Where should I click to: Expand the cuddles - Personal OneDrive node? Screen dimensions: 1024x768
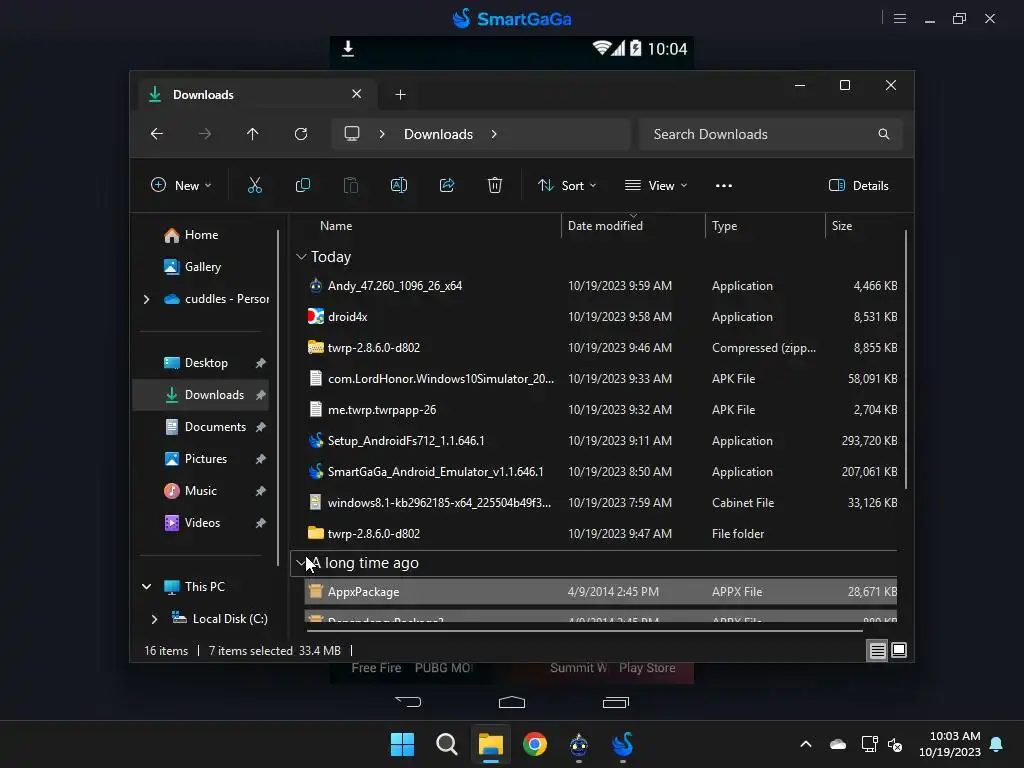point(146,299)
